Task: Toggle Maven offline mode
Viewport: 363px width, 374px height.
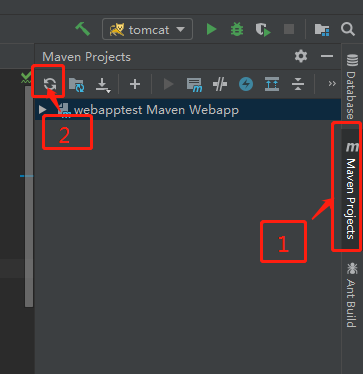Action: coord(220,84)
